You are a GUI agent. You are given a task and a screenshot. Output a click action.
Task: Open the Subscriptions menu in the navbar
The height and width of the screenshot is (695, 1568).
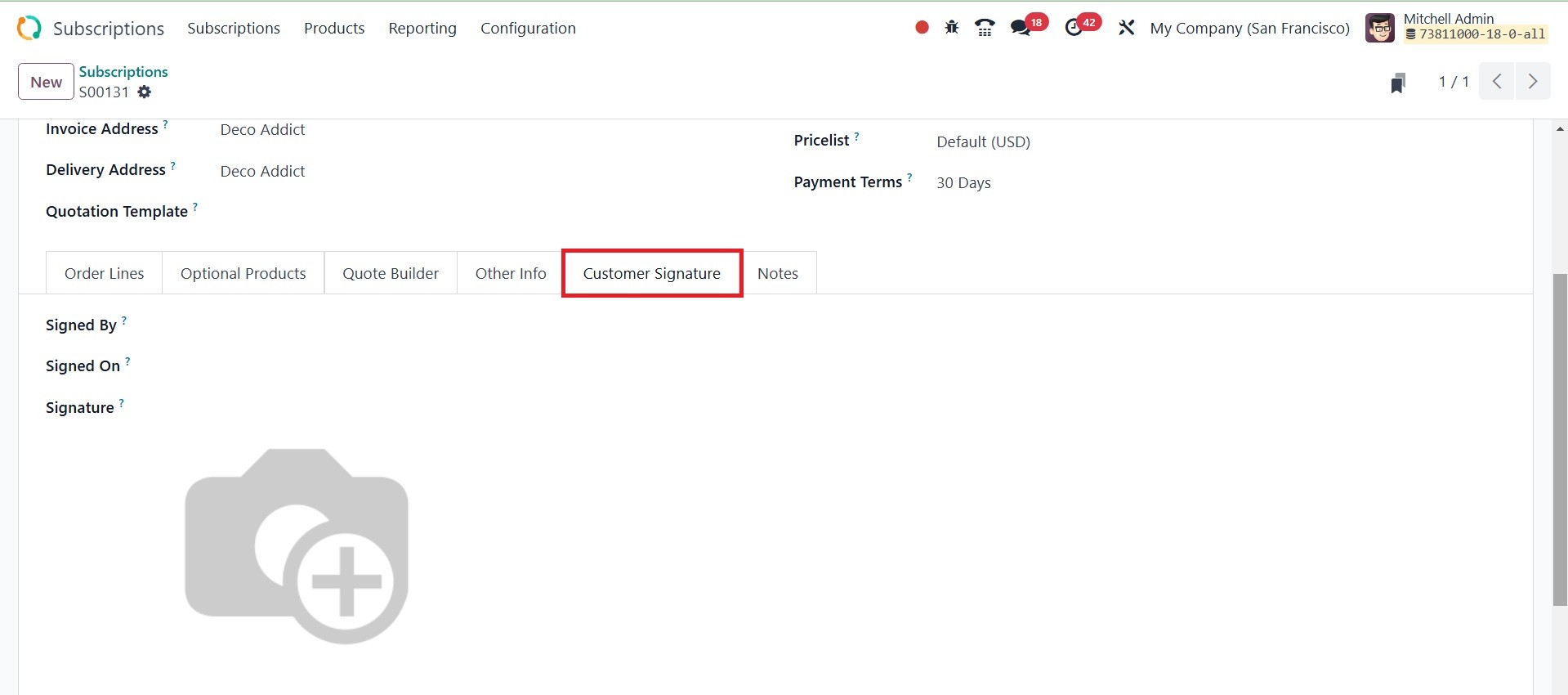[234, 28]
